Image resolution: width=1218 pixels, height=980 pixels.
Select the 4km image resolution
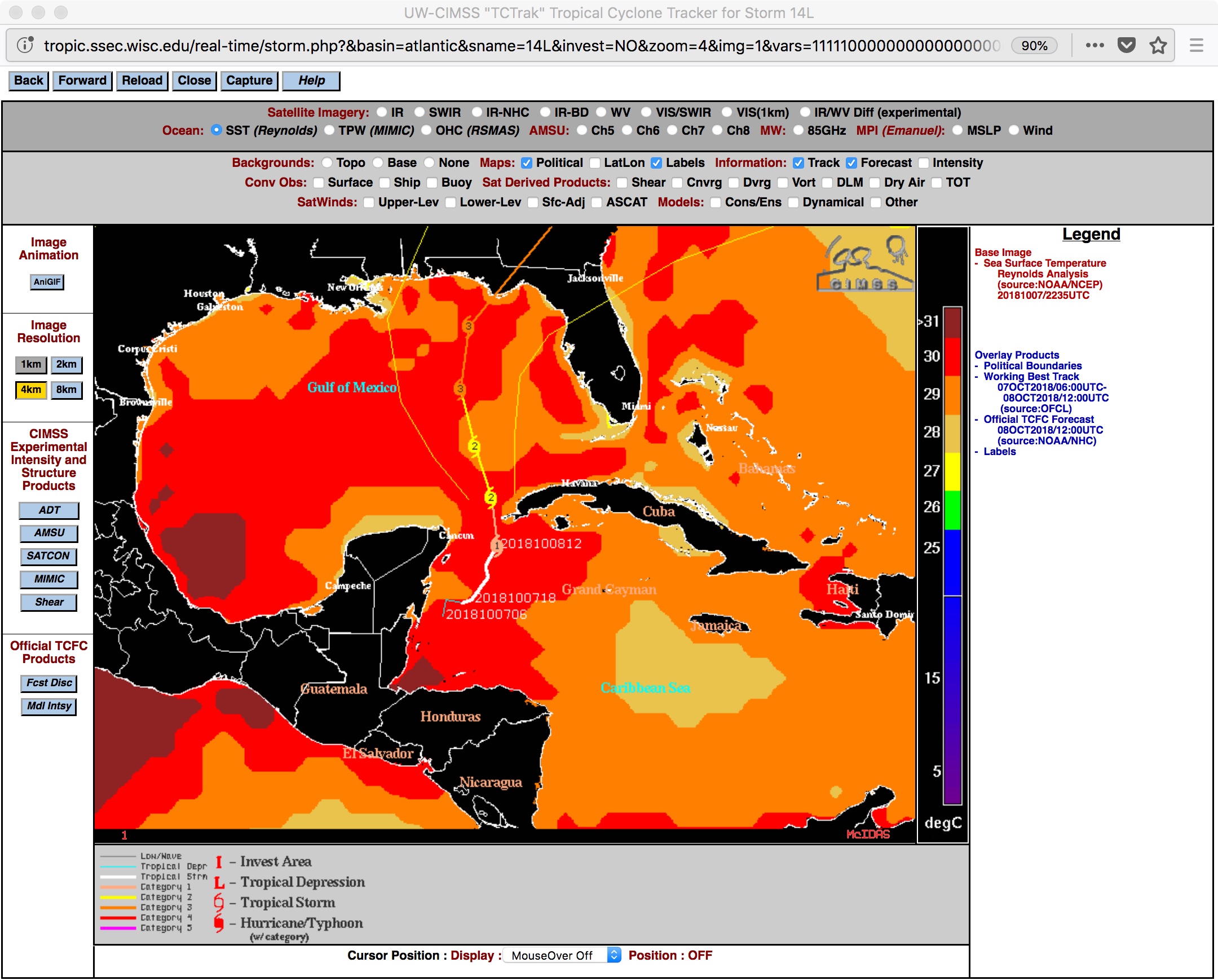[x=31, y=390]
